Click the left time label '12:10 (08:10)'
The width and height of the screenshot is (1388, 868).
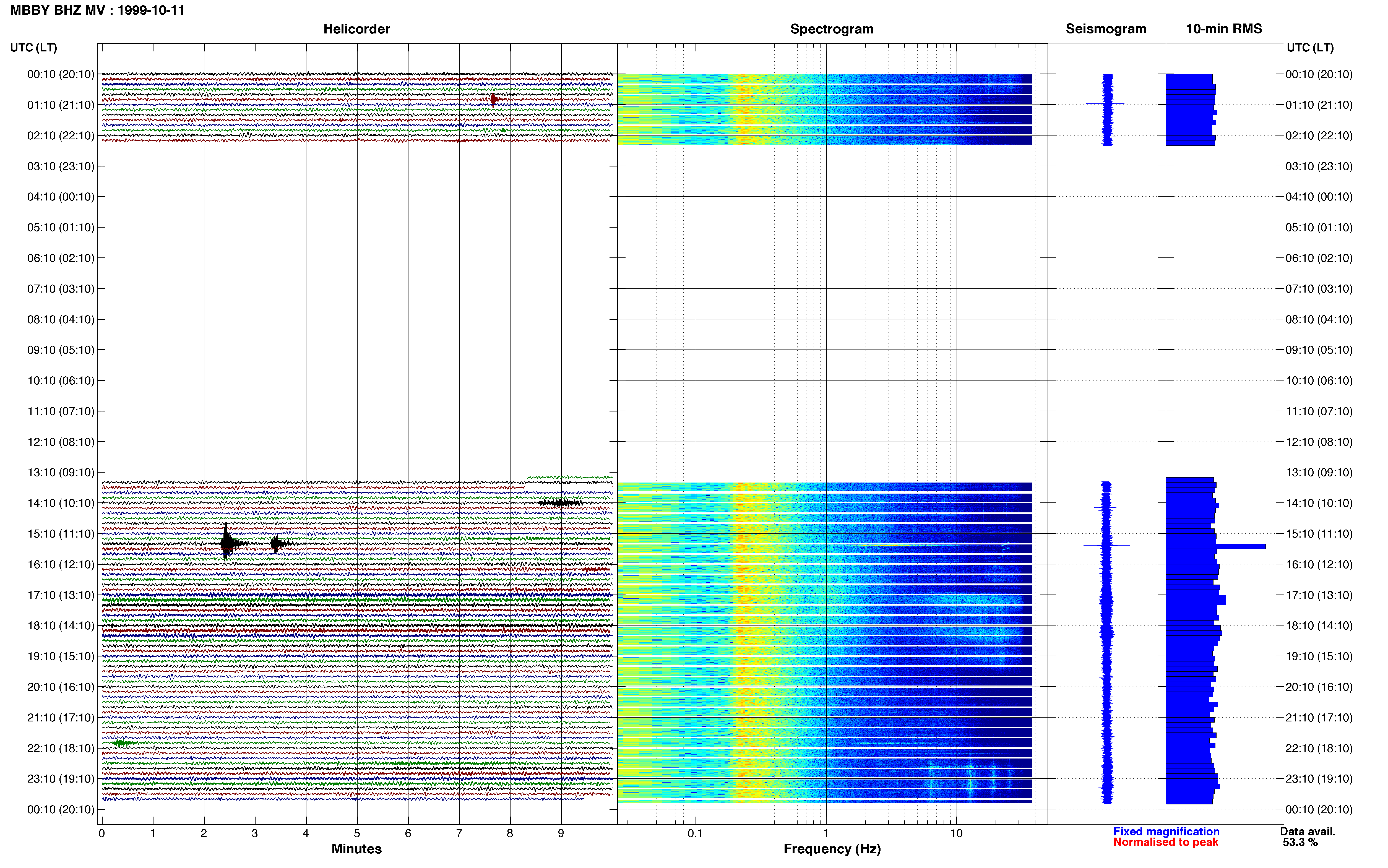point(61,442)
